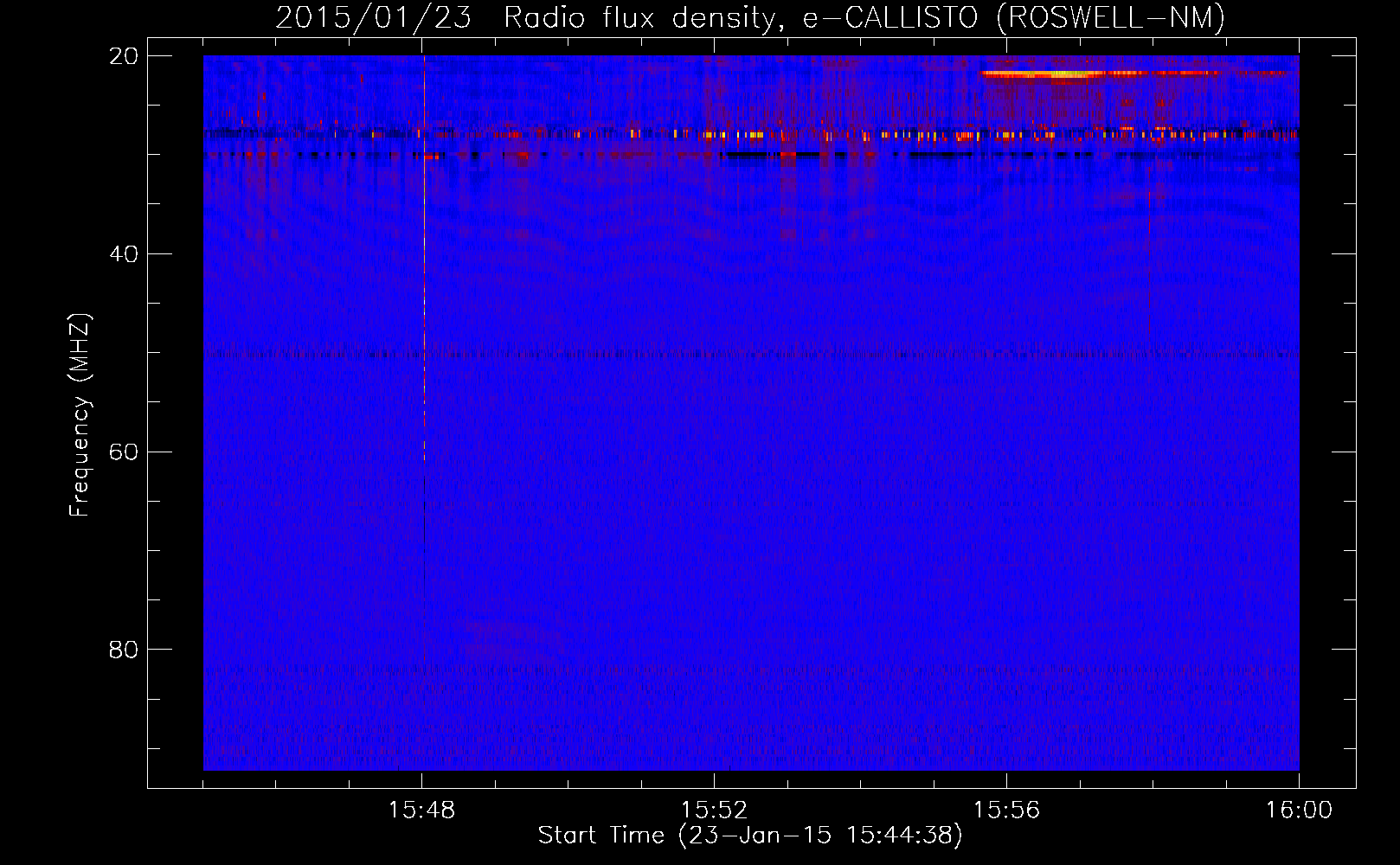
Task: Select the 80 tick label on the frequency axis
Action: coord(124,650)
